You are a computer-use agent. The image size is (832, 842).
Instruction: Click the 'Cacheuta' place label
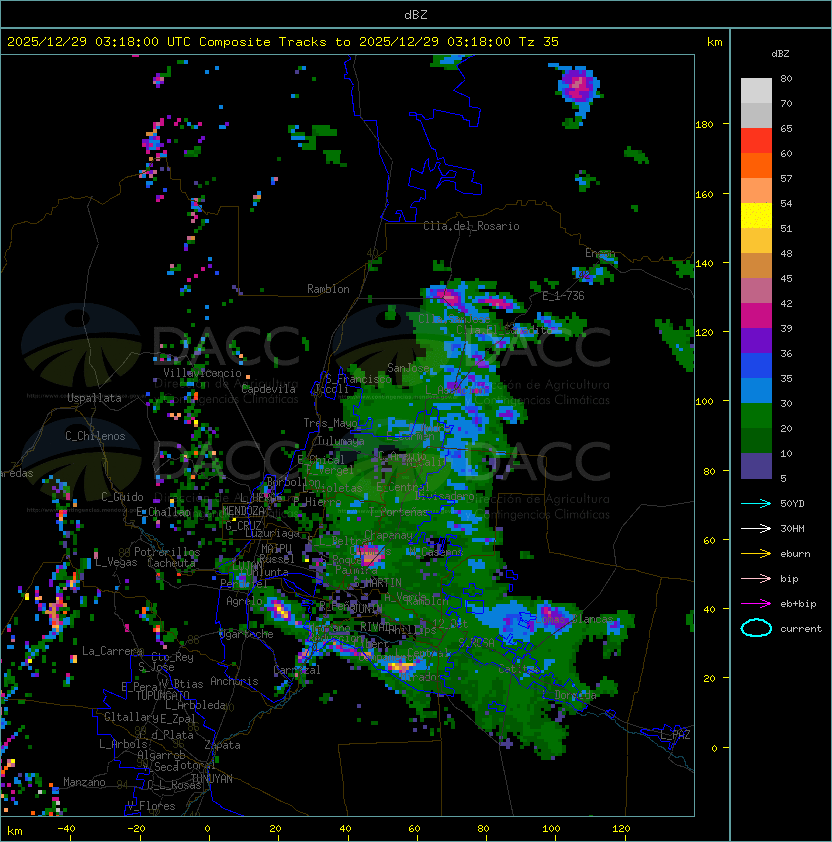(171, 563)
